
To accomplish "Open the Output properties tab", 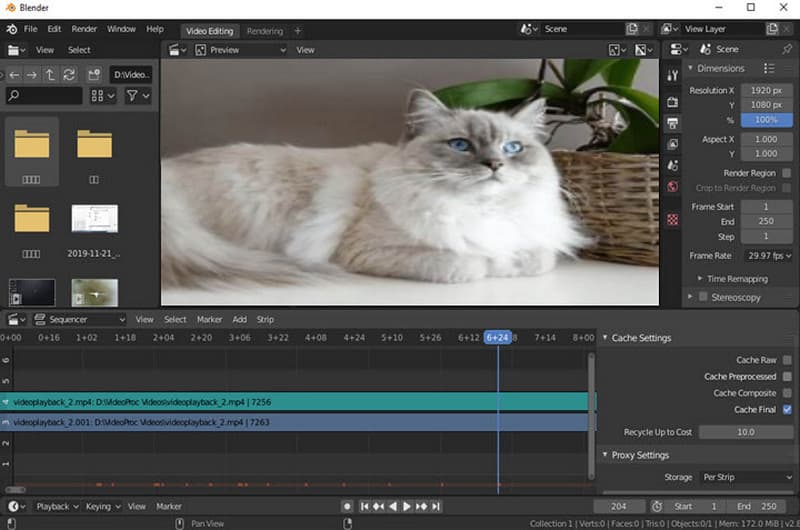I will pyautogui.click(x=672, y=123).
